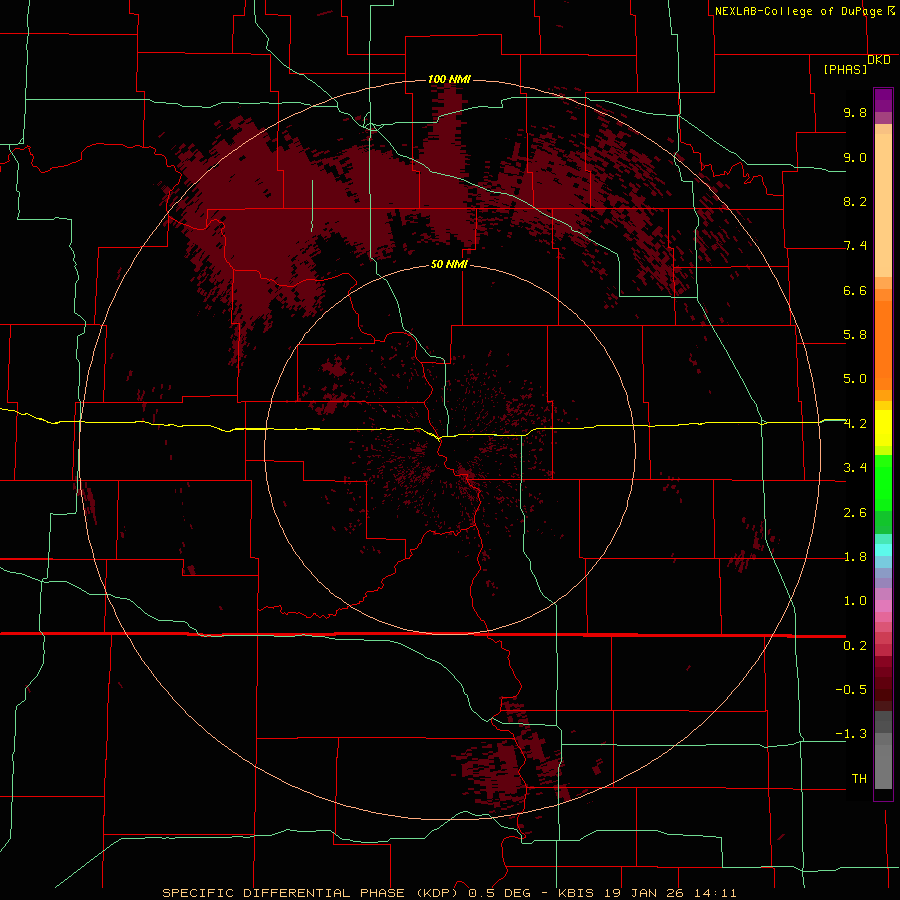Click the 1.0 value on color scale
The image size is (900, 900).
coord(855,601)
